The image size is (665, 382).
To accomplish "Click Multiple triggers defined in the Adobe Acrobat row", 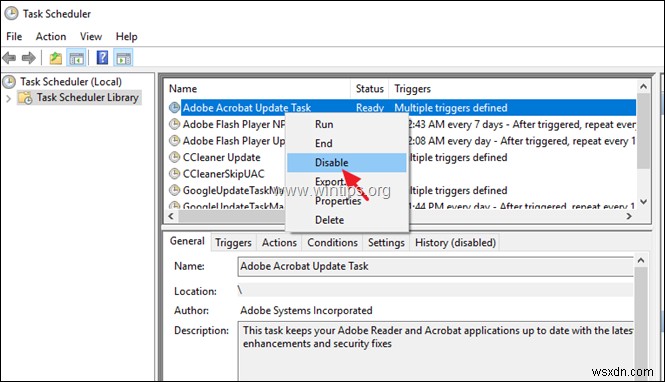I will coord(451,108).
